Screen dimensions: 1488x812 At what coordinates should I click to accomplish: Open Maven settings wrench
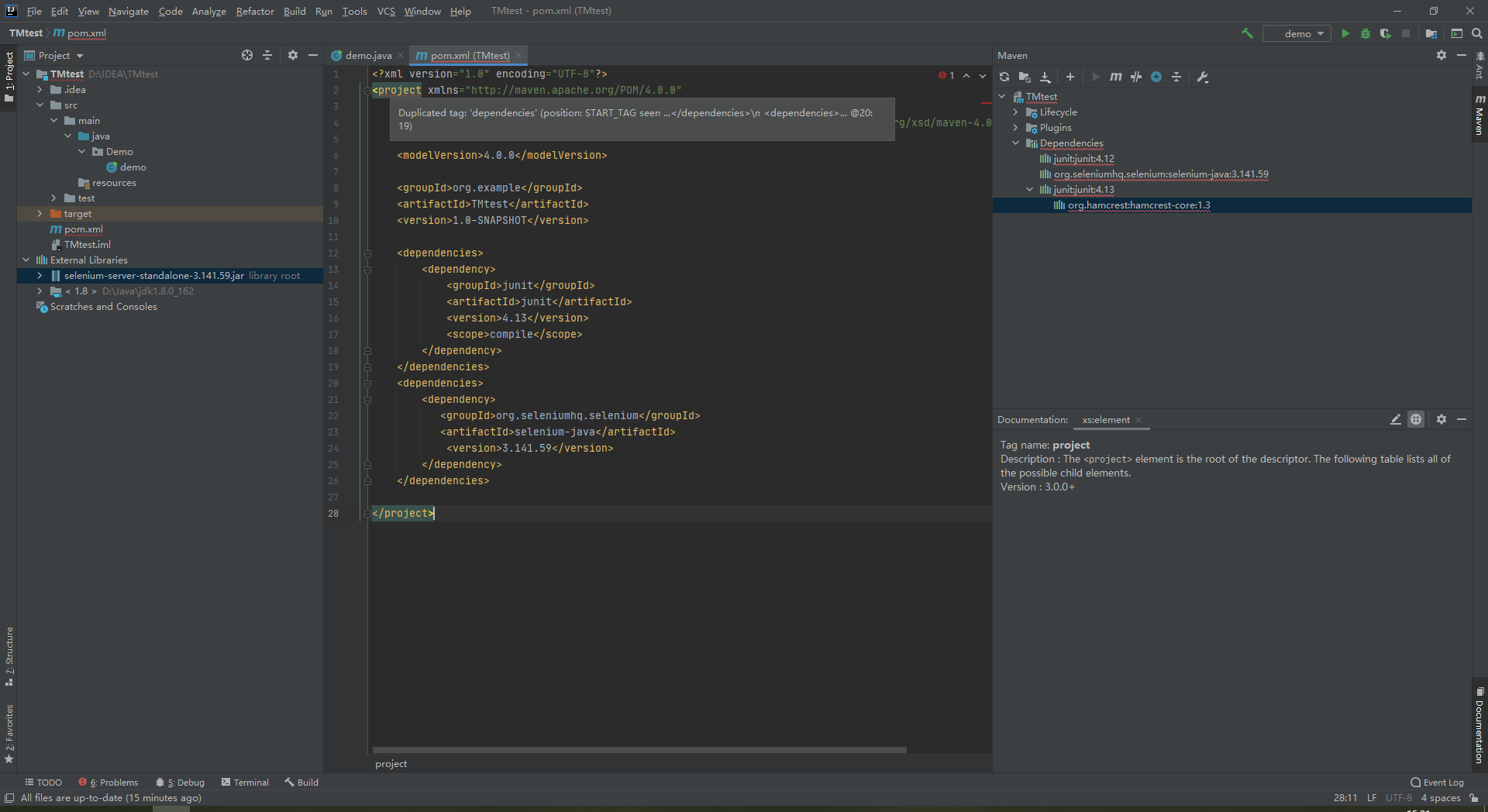(1203, 77)
